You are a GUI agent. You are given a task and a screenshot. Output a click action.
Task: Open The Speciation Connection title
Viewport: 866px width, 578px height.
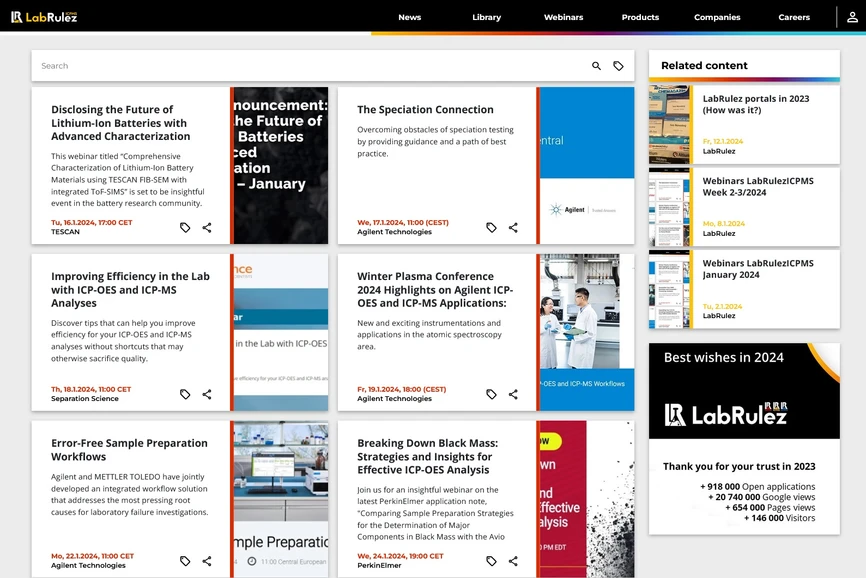(425, 109)
